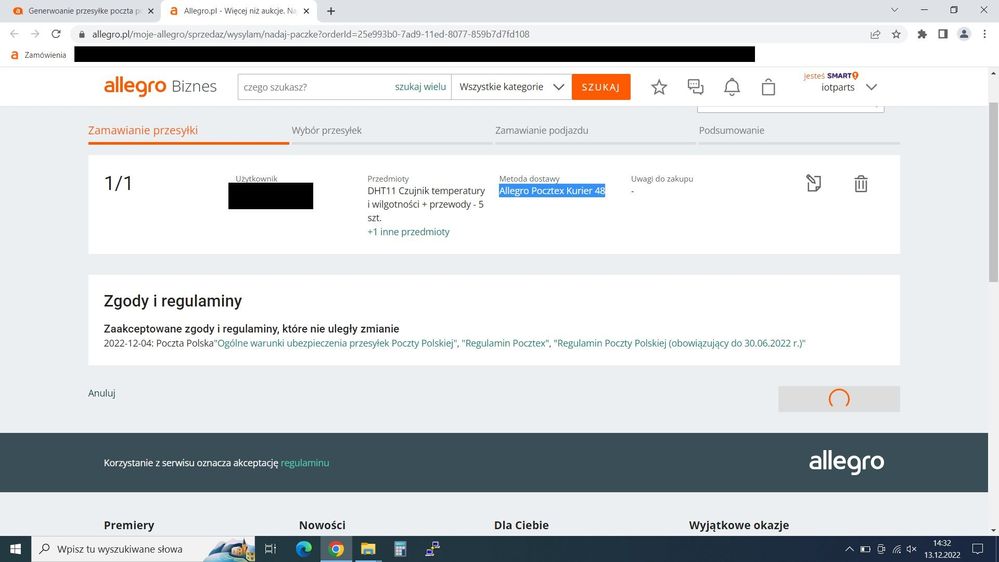Click the SZUKAJ search button
999x562 pixels.
[601, 87]
